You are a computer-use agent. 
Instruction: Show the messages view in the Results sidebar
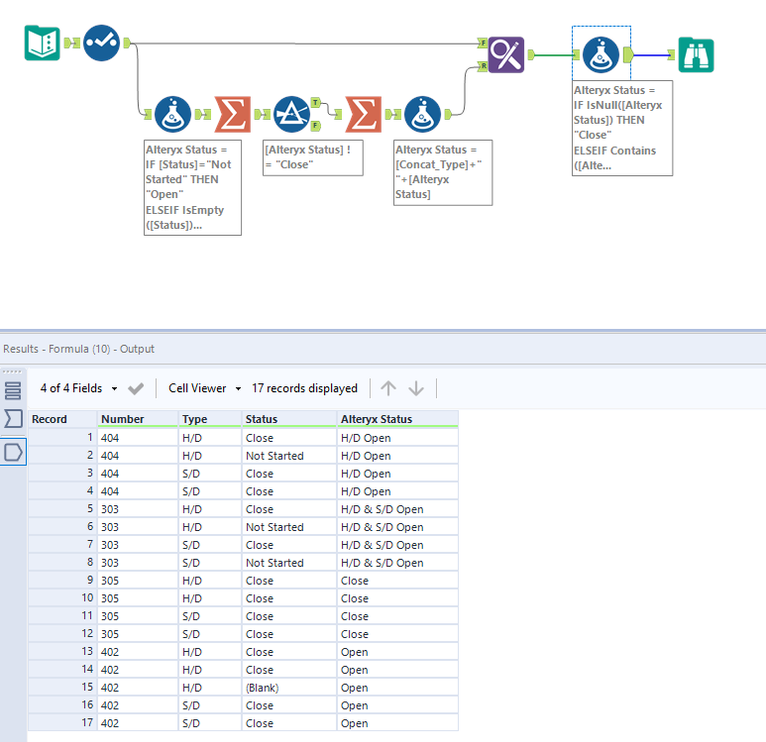13,389
